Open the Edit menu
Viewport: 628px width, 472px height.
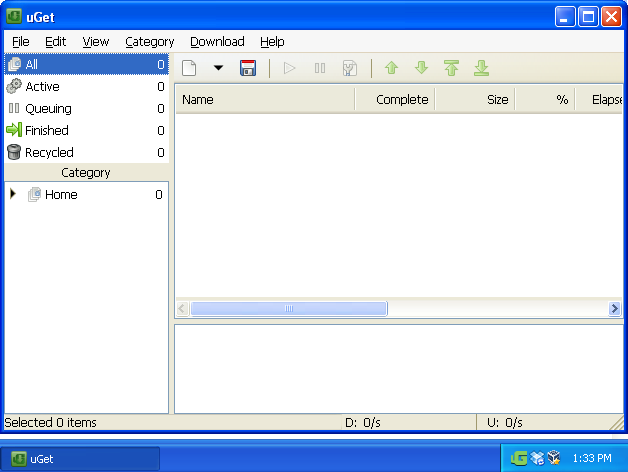[55, 42]
